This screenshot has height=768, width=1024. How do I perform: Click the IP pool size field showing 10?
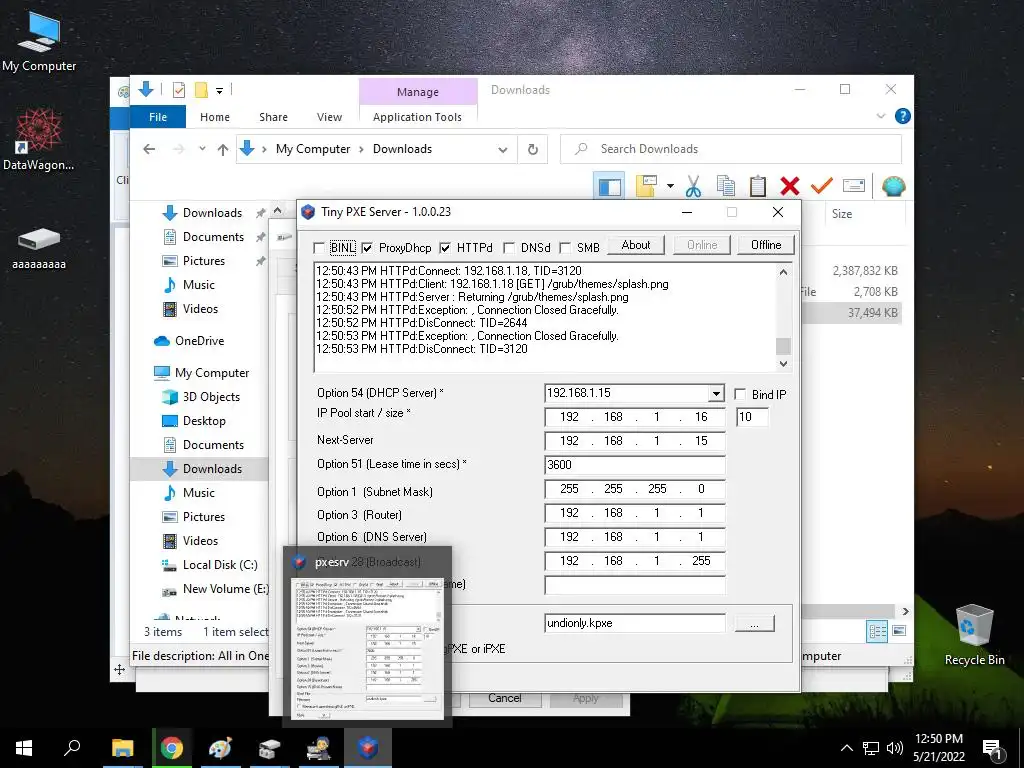click(x=752, y=417)
